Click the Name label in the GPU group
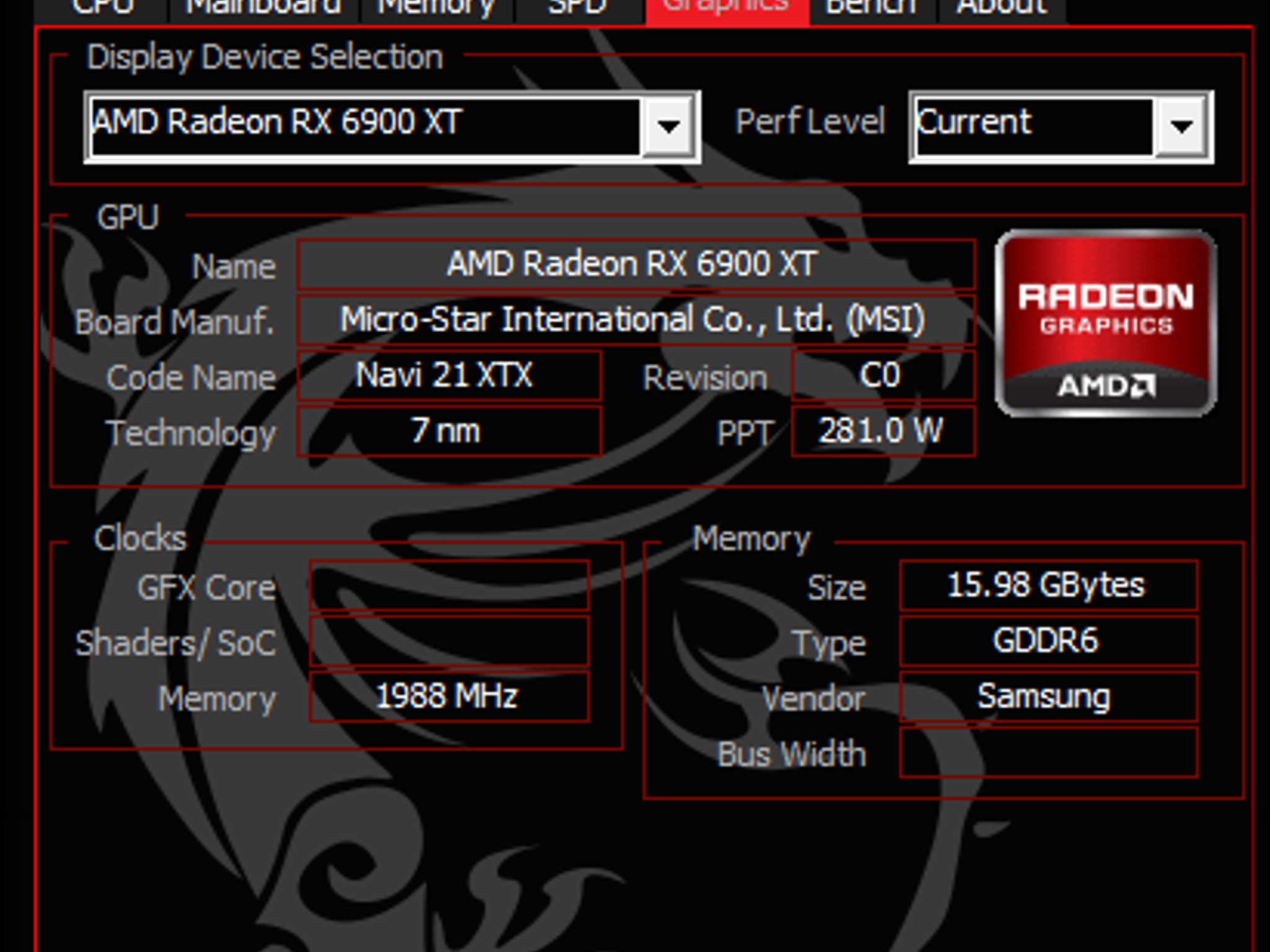The width and height of the screenshot is (1270, 952). click(233, 267)
